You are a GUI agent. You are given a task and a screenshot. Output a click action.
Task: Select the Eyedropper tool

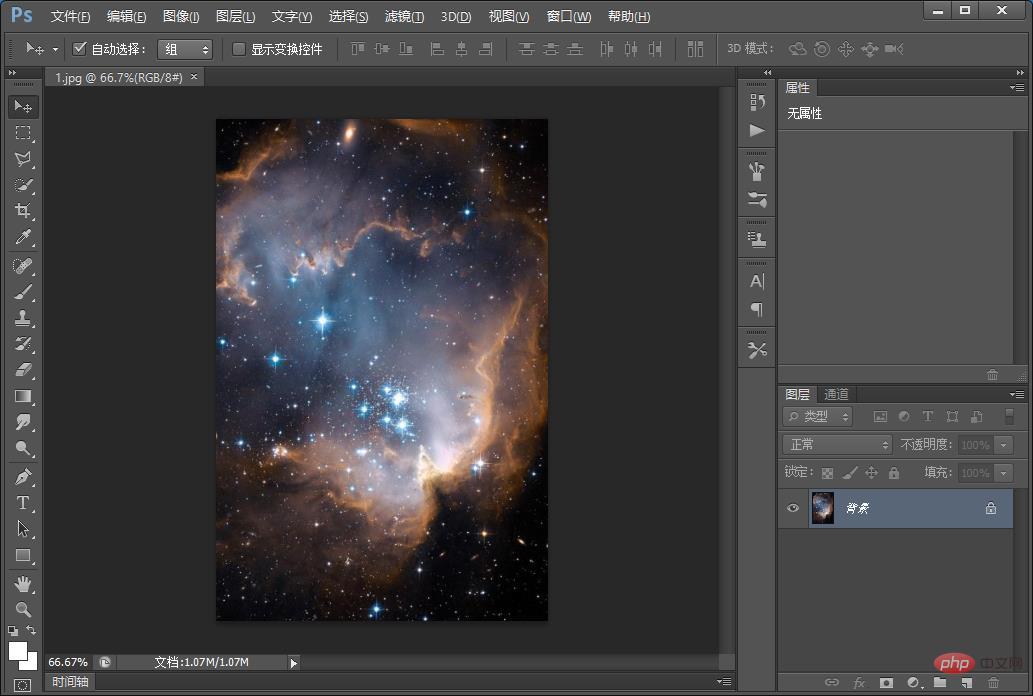(x=23, y=237)
